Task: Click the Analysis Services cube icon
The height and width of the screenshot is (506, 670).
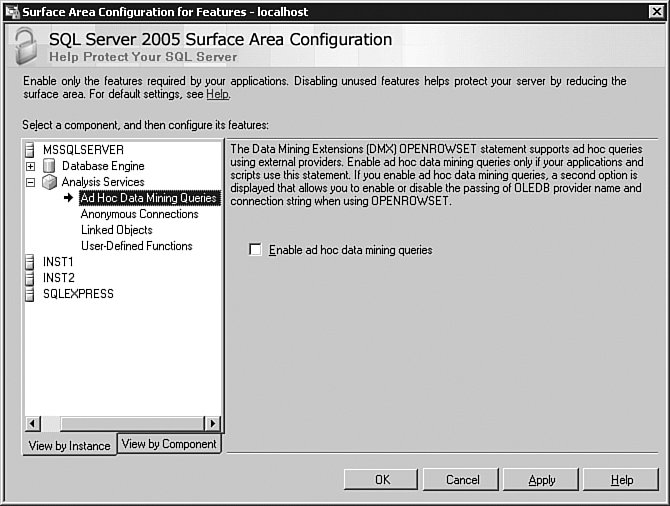Action: 50,182
